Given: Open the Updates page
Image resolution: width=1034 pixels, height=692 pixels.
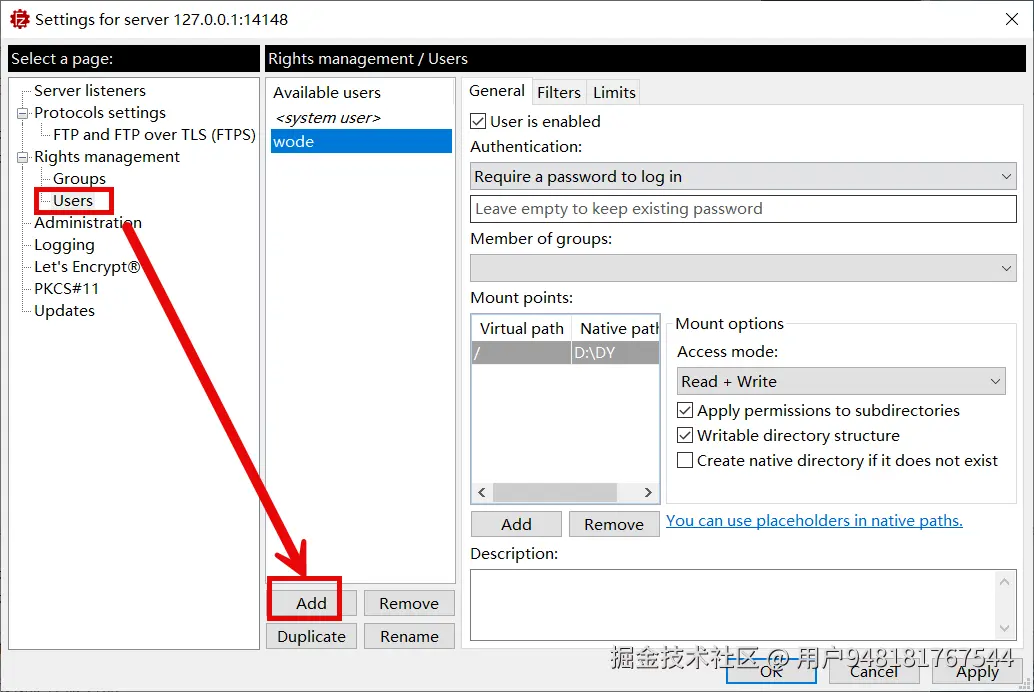Looking at the screenshot, I should 64,311.
